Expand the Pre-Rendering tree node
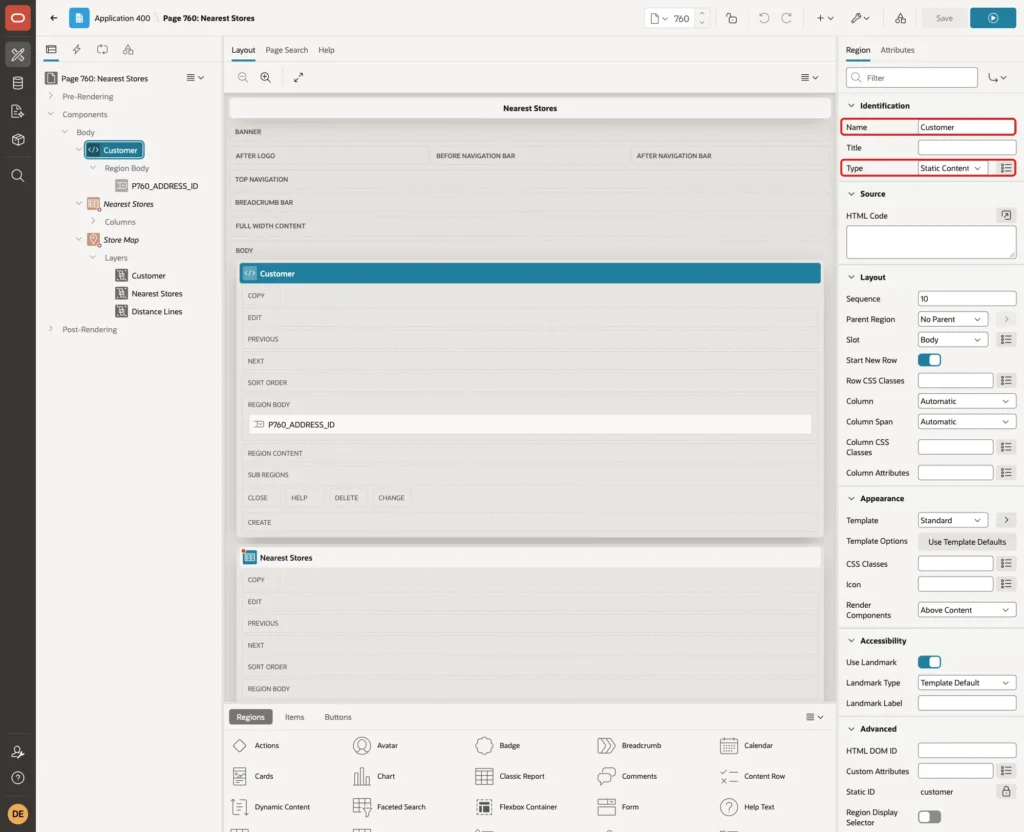Screen dimensions: 1024x832 [x=50, y=96]
